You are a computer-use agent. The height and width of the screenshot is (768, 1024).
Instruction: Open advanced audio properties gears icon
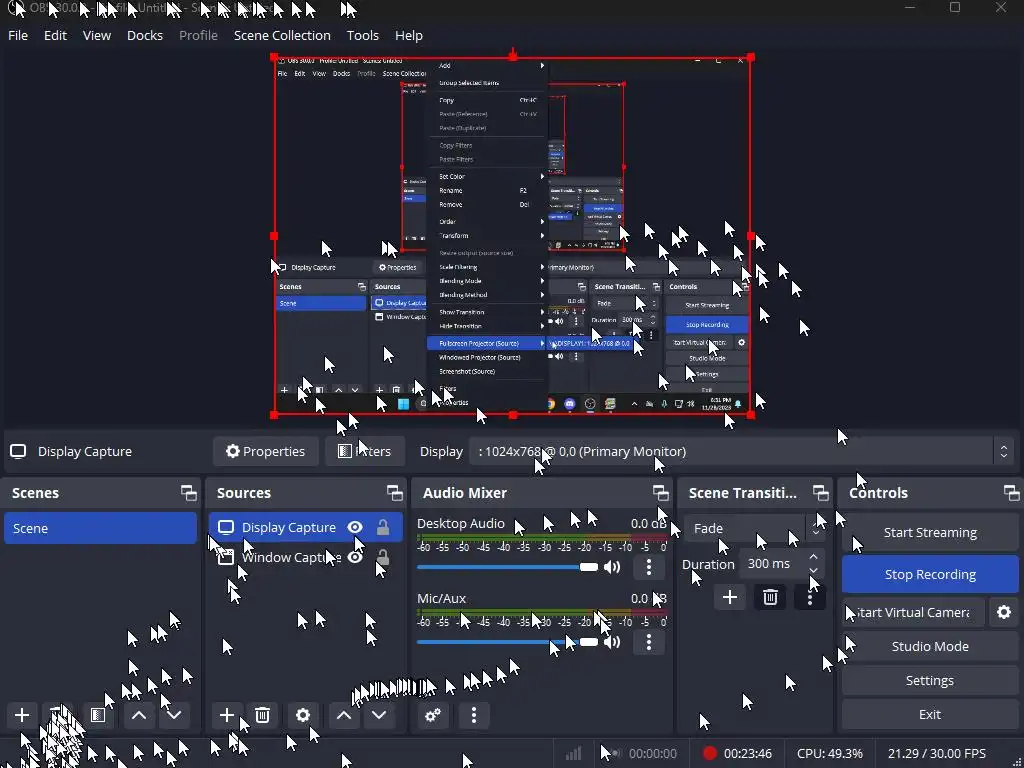(433, 715)
